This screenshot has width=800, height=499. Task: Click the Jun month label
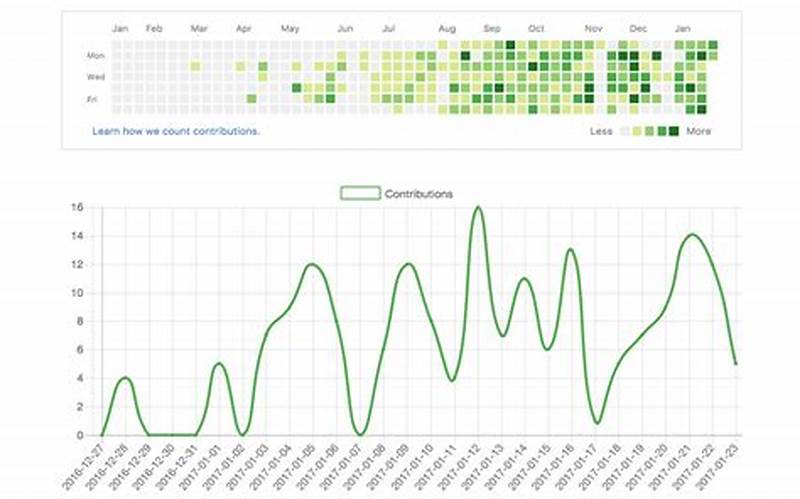(x=345, y=29)
